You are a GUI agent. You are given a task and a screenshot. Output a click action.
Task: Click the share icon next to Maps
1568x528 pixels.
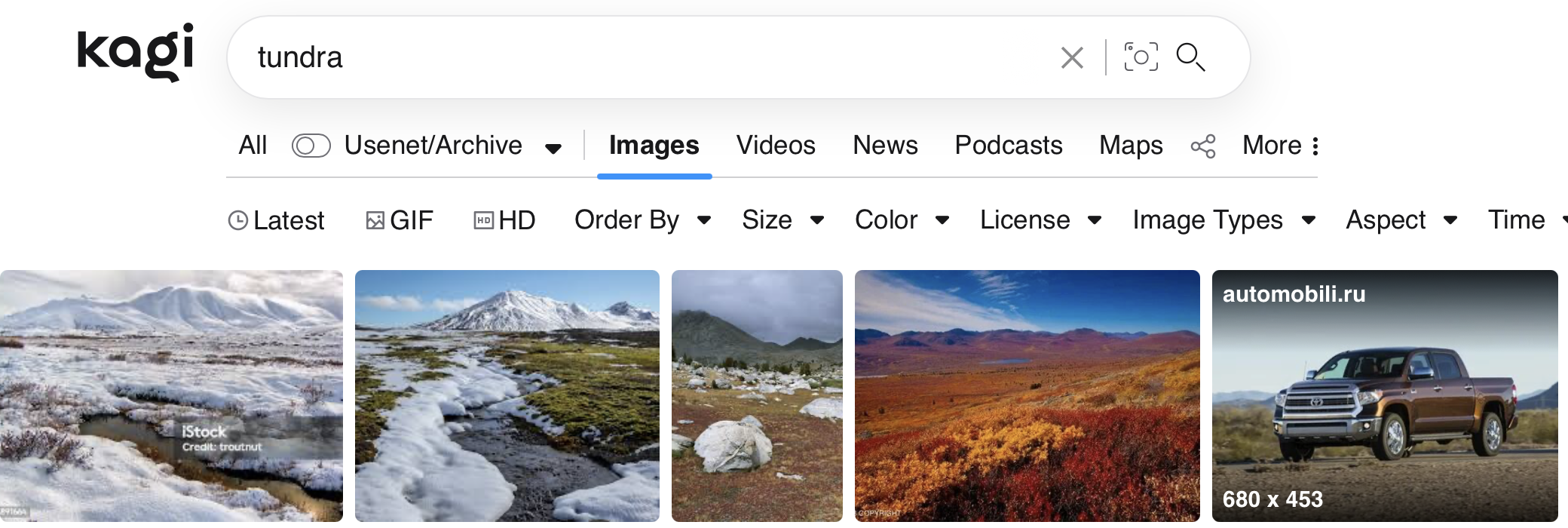[1203, 146]
